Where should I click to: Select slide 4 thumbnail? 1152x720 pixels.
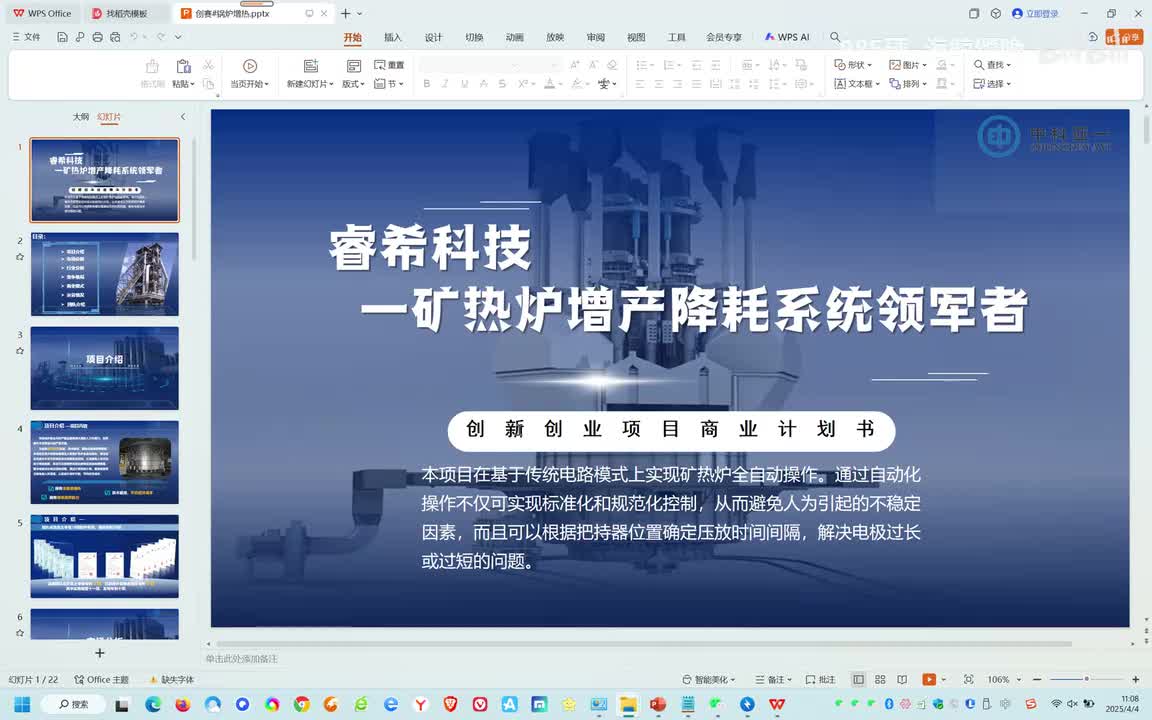tap(104, 462)
